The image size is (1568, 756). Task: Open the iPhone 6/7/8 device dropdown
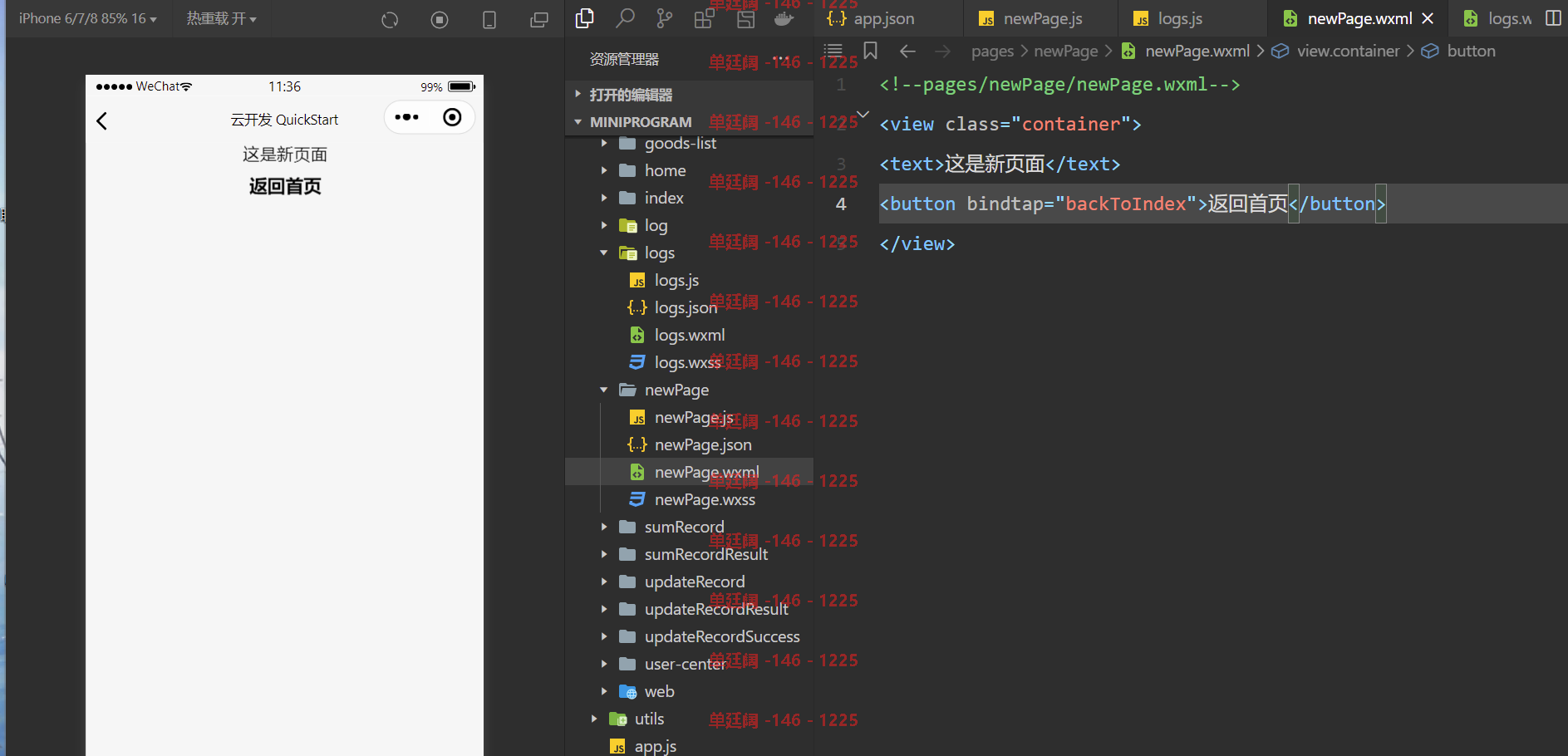pos(88,18)
